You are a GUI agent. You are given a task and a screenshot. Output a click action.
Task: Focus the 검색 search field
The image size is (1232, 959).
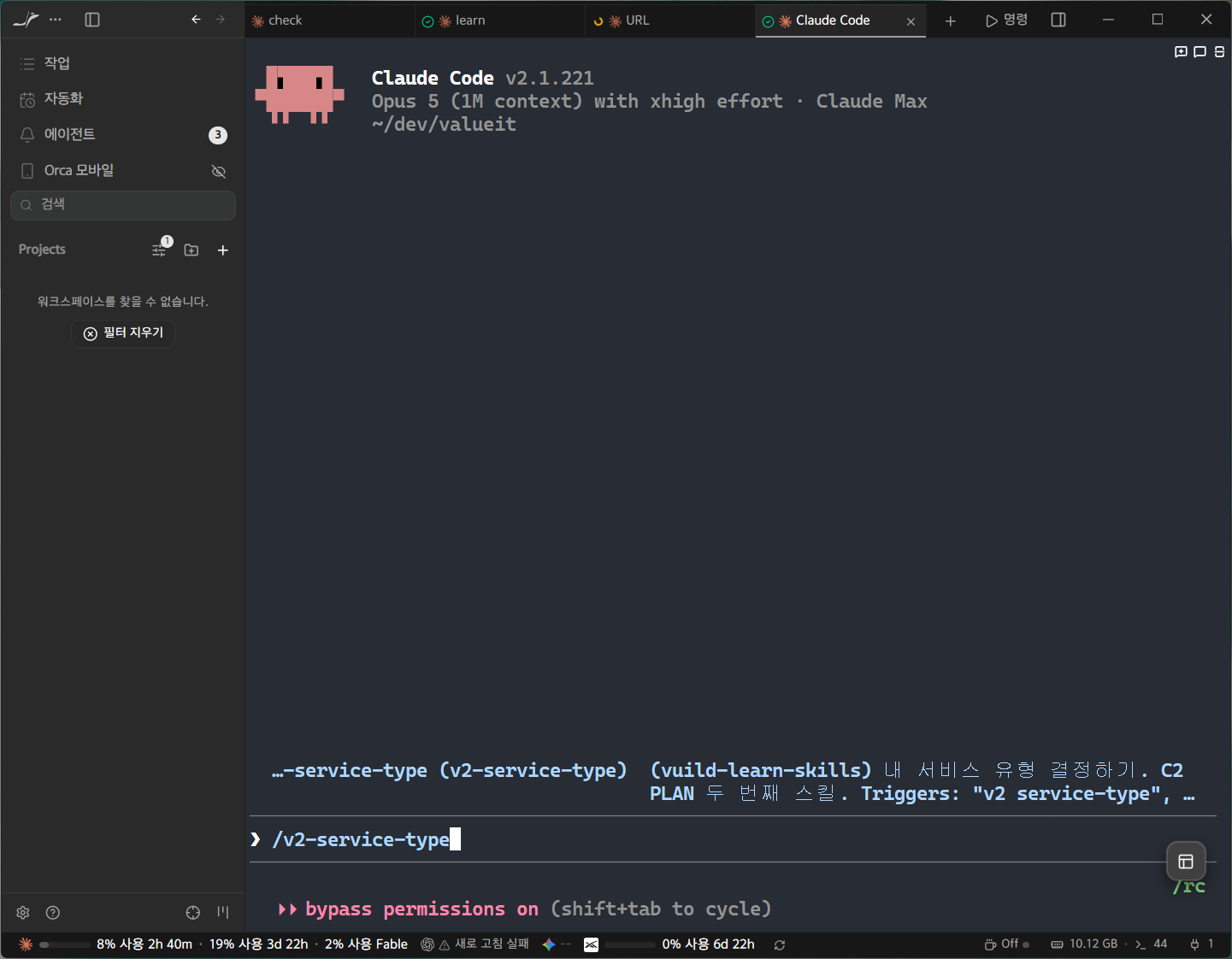coord(123,205)
